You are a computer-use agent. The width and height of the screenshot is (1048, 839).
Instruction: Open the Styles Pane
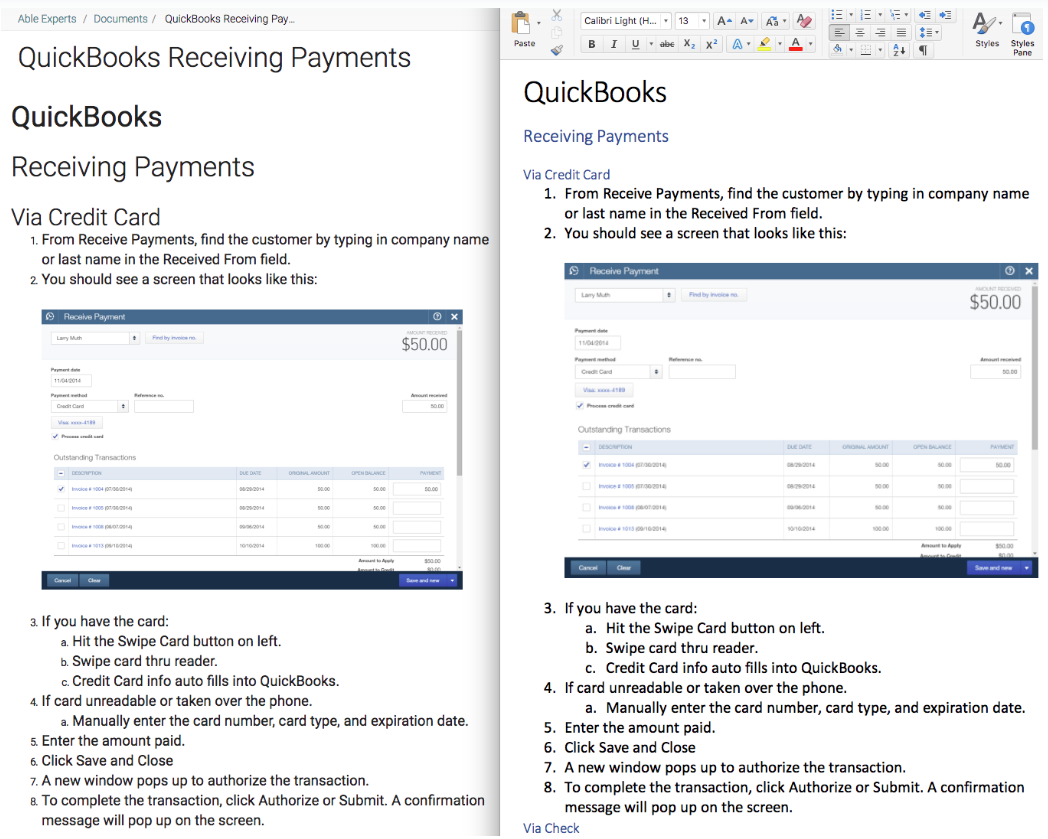1022,32
